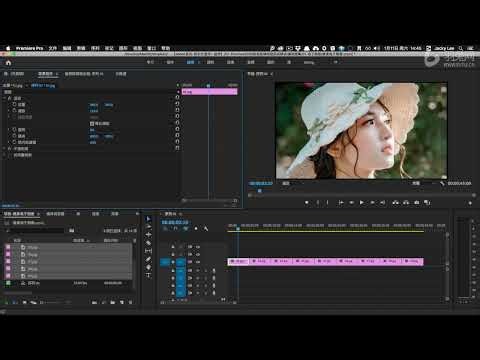
Task: Toggle Snap in timeline
Action: click(x=176, y=229)
